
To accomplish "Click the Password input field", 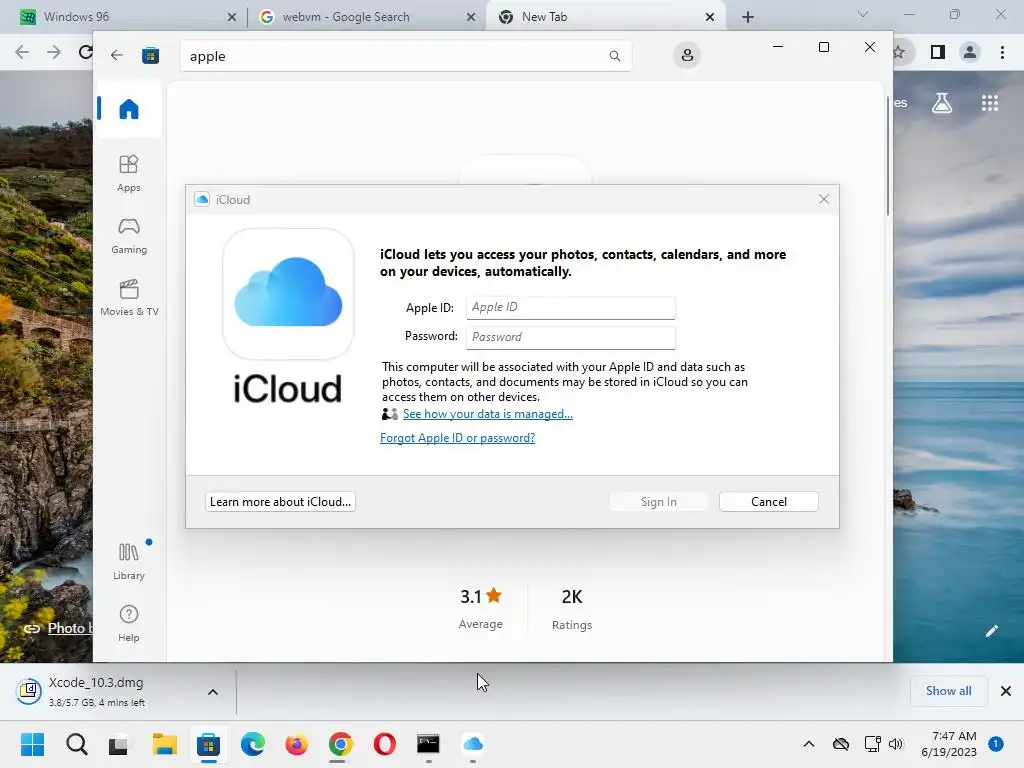I will [571, 337].
